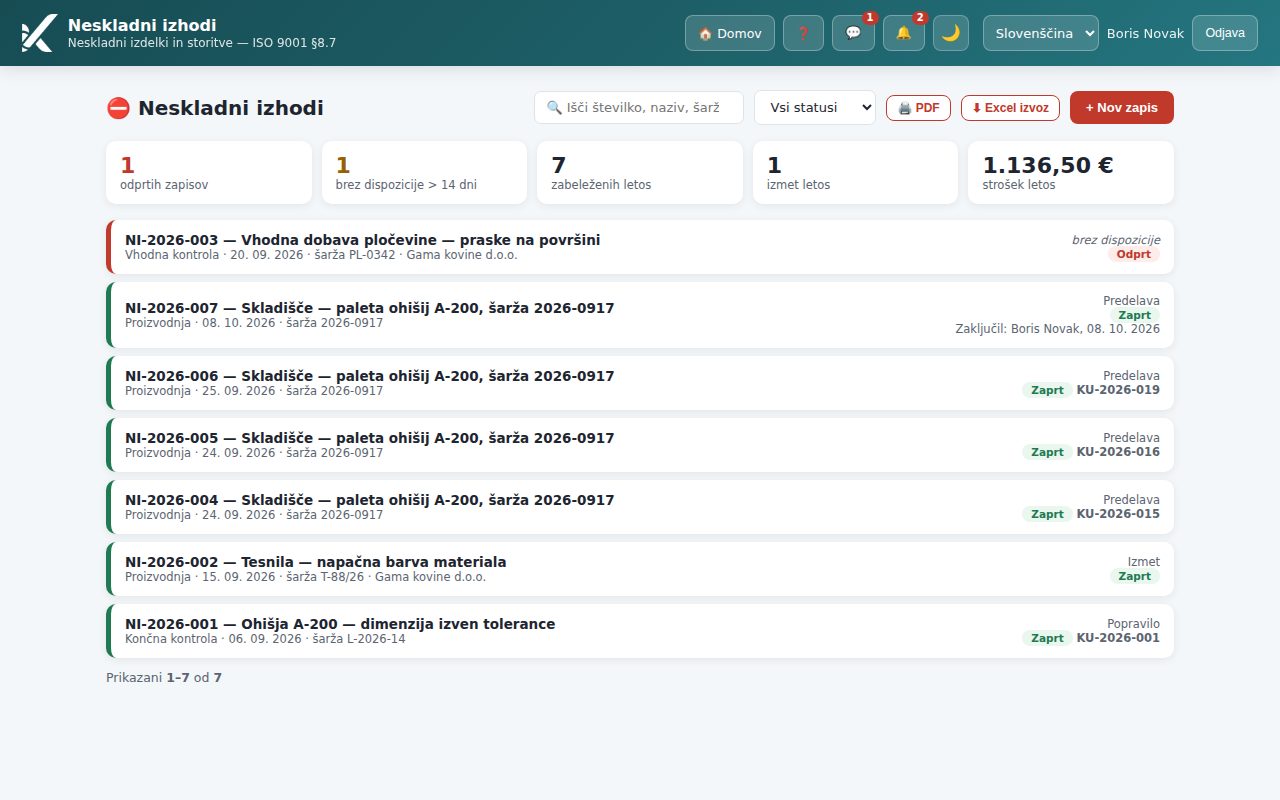
Task: Click the odprtih zapisov summary card
Action: coord(209,172)
